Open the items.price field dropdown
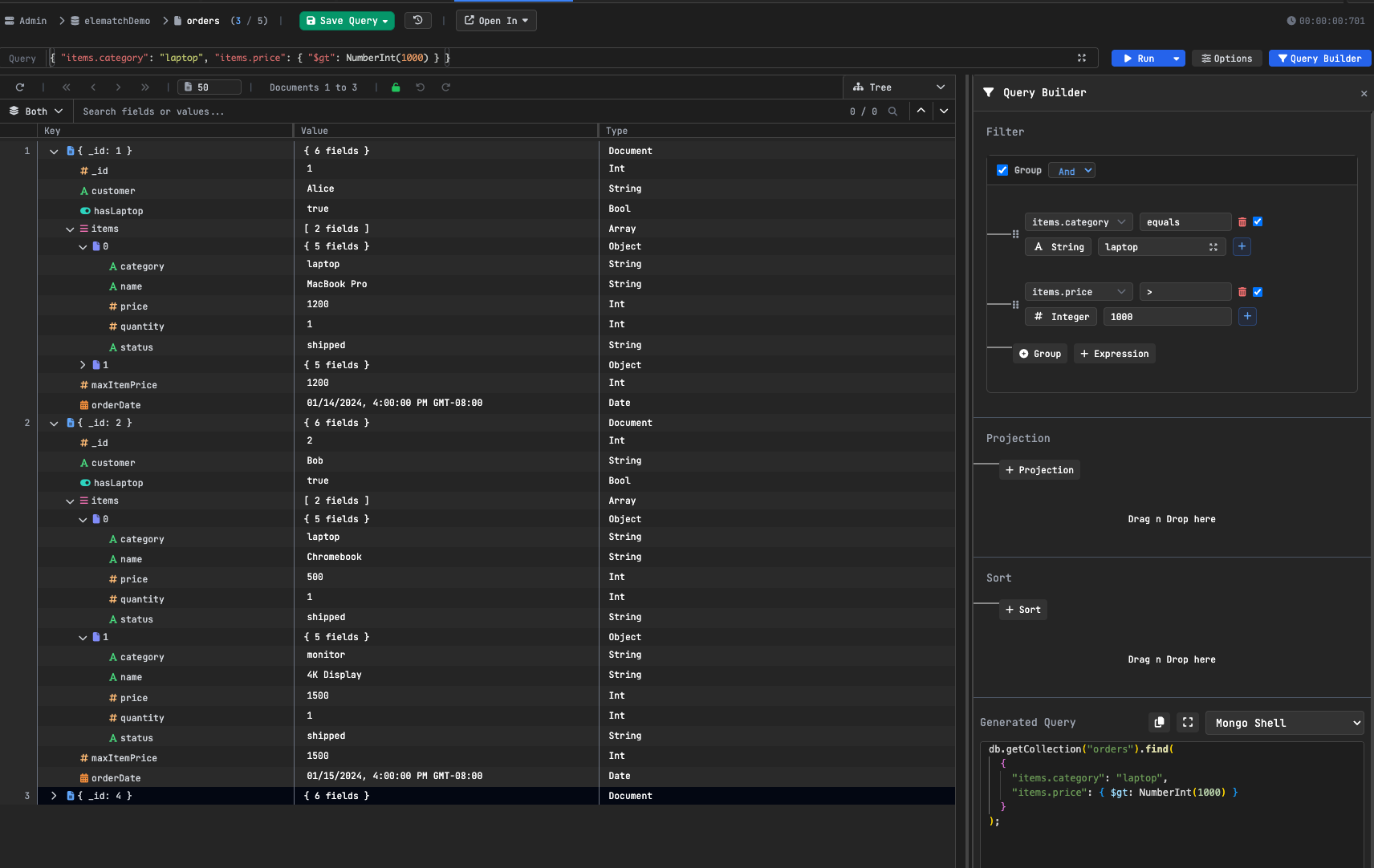Image resolution: width=1374 pixels, height=868 pixels. coord(1079,292)
